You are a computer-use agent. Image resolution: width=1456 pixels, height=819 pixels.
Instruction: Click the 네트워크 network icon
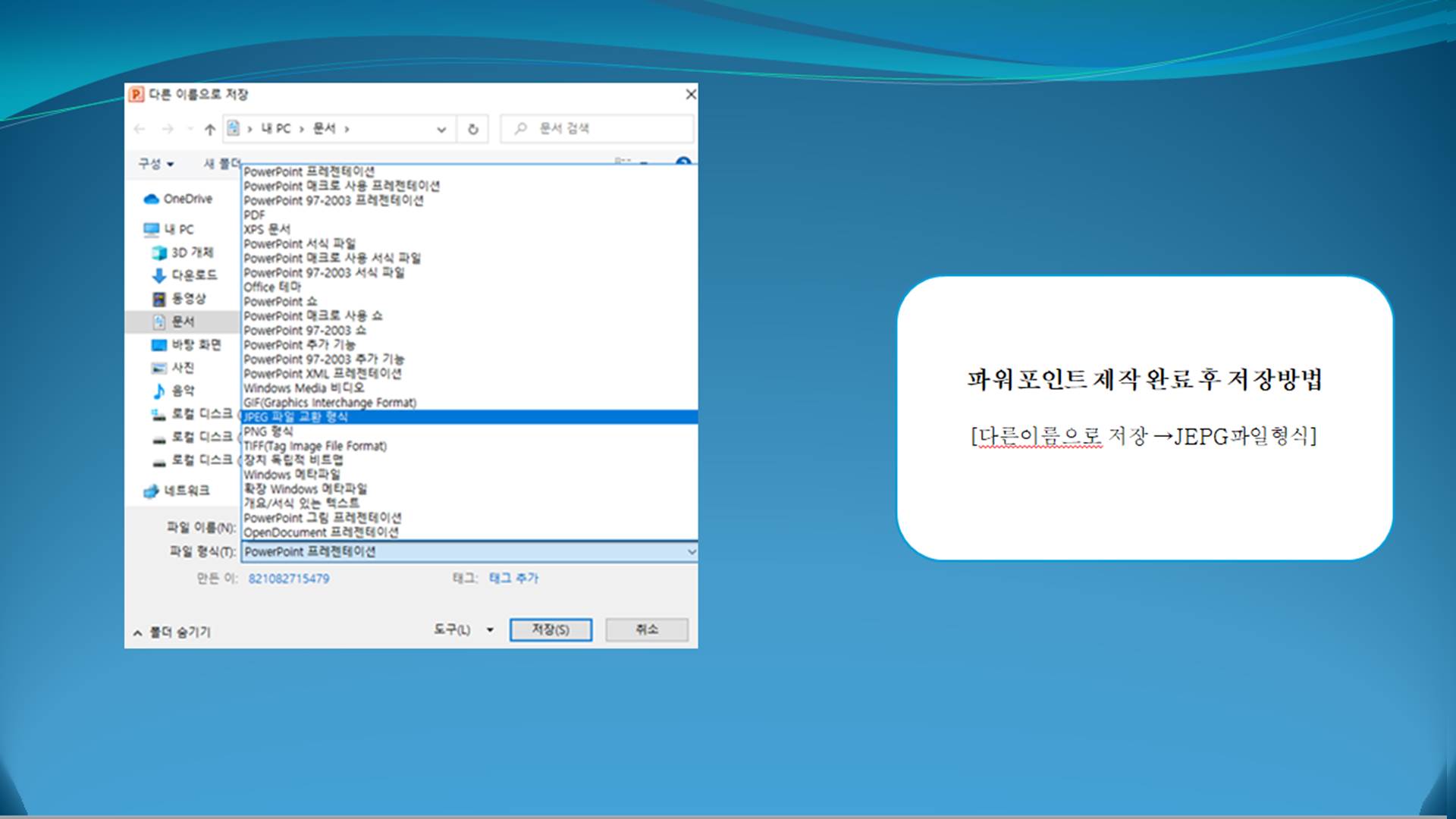151,491
